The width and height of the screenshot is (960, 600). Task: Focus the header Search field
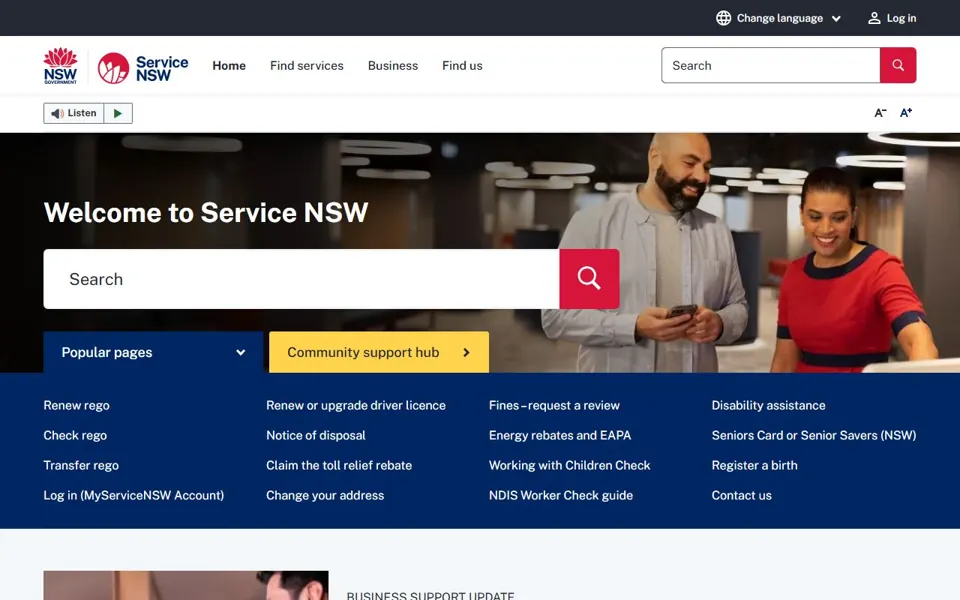click(770, 65)
